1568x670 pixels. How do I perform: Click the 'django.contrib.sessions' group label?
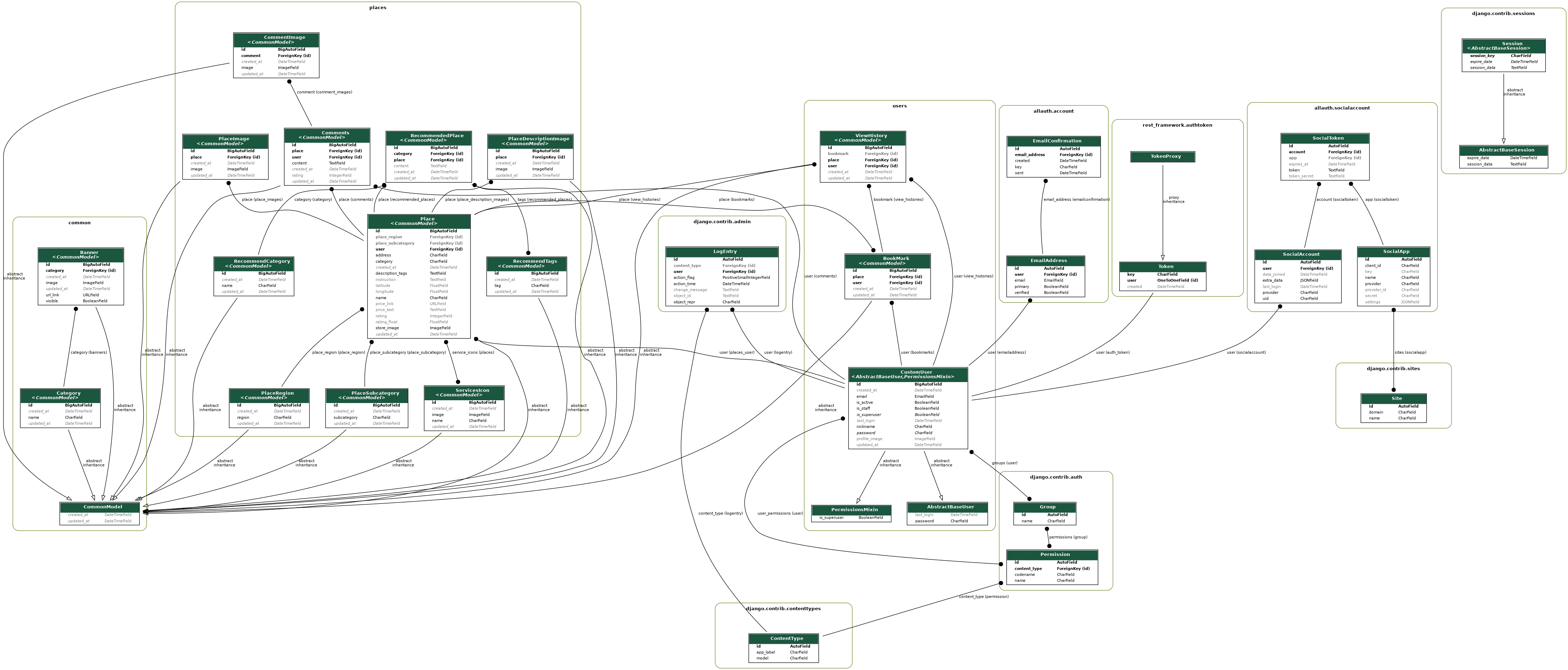click(1504, 13)
